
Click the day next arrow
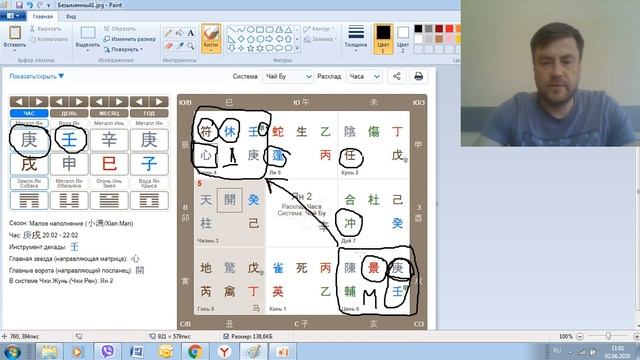pos(79,102)
